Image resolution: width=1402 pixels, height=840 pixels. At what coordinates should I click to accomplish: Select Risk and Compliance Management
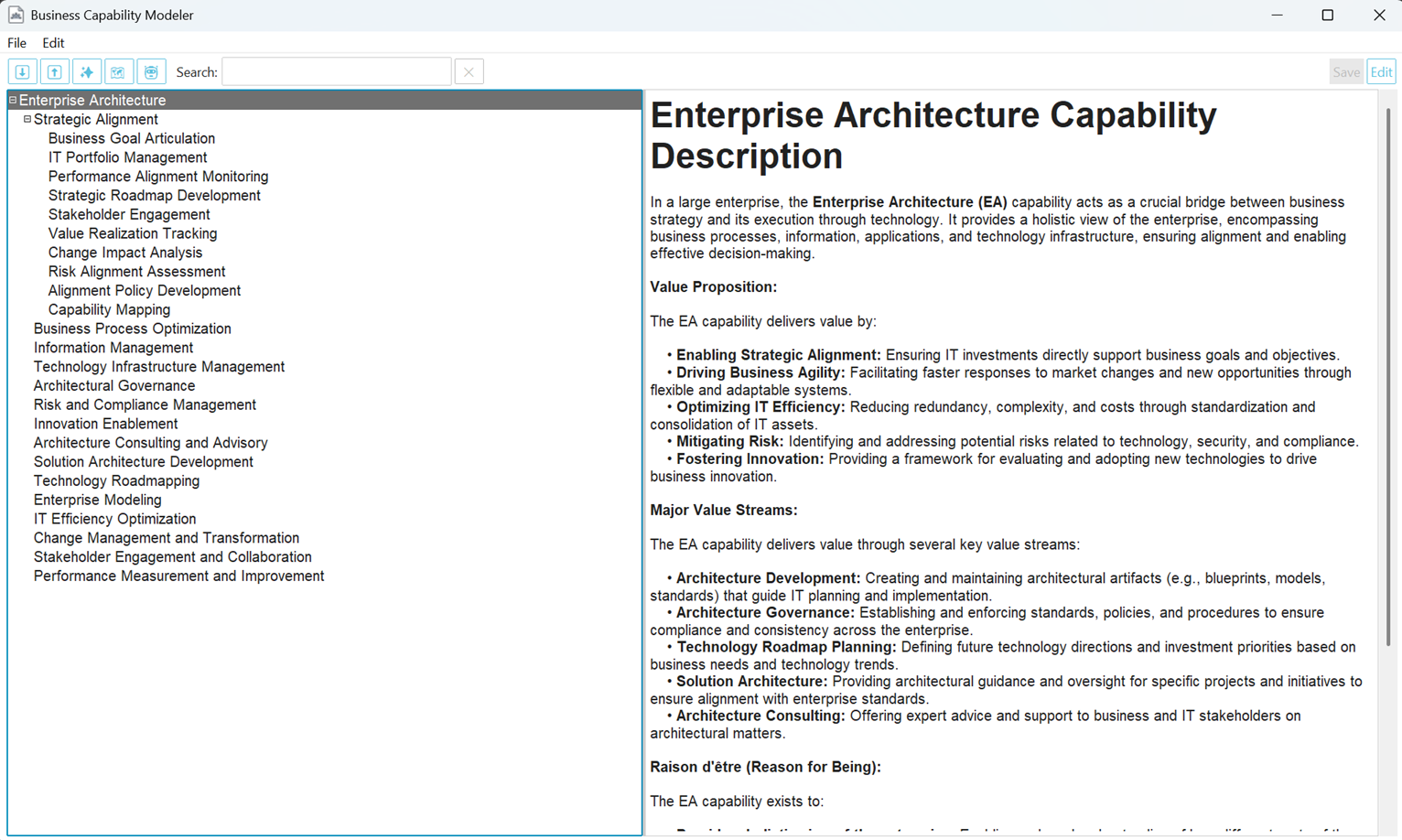(145, 405)
